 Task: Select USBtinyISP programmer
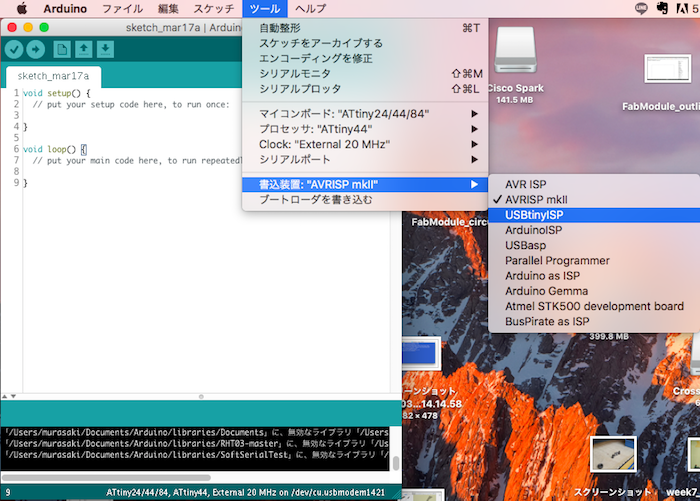[x=594, y=215]
